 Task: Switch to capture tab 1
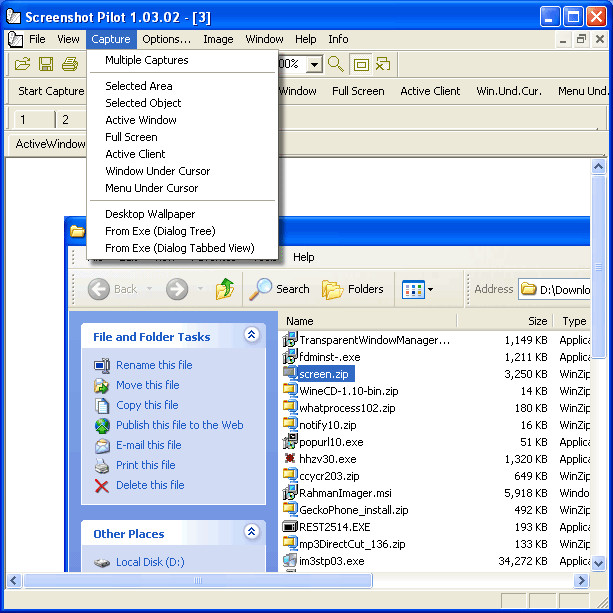(x=34, y=119)
